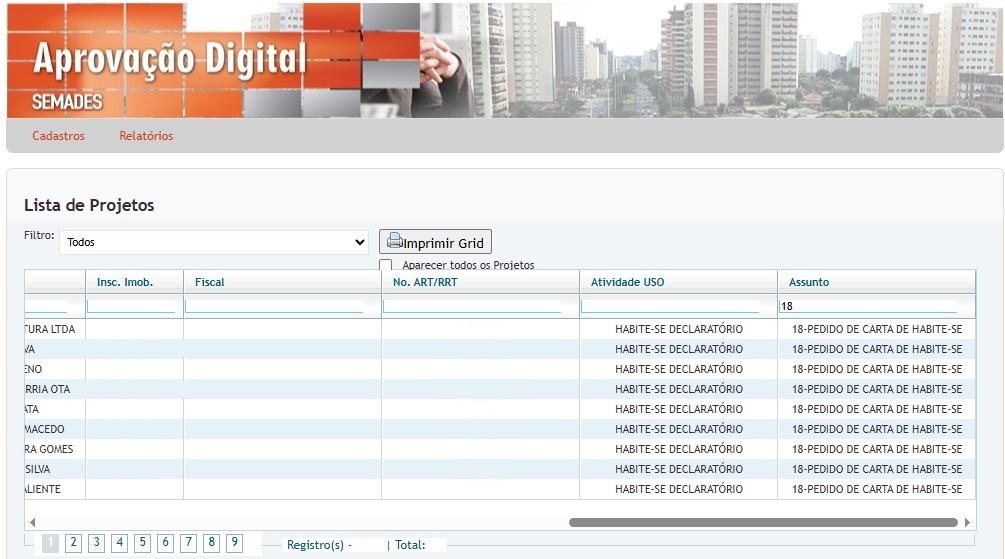This screenshot has height=559, width=1005.
Task: Click the Assunto filter field containing 18
Action: pos(868,306)
